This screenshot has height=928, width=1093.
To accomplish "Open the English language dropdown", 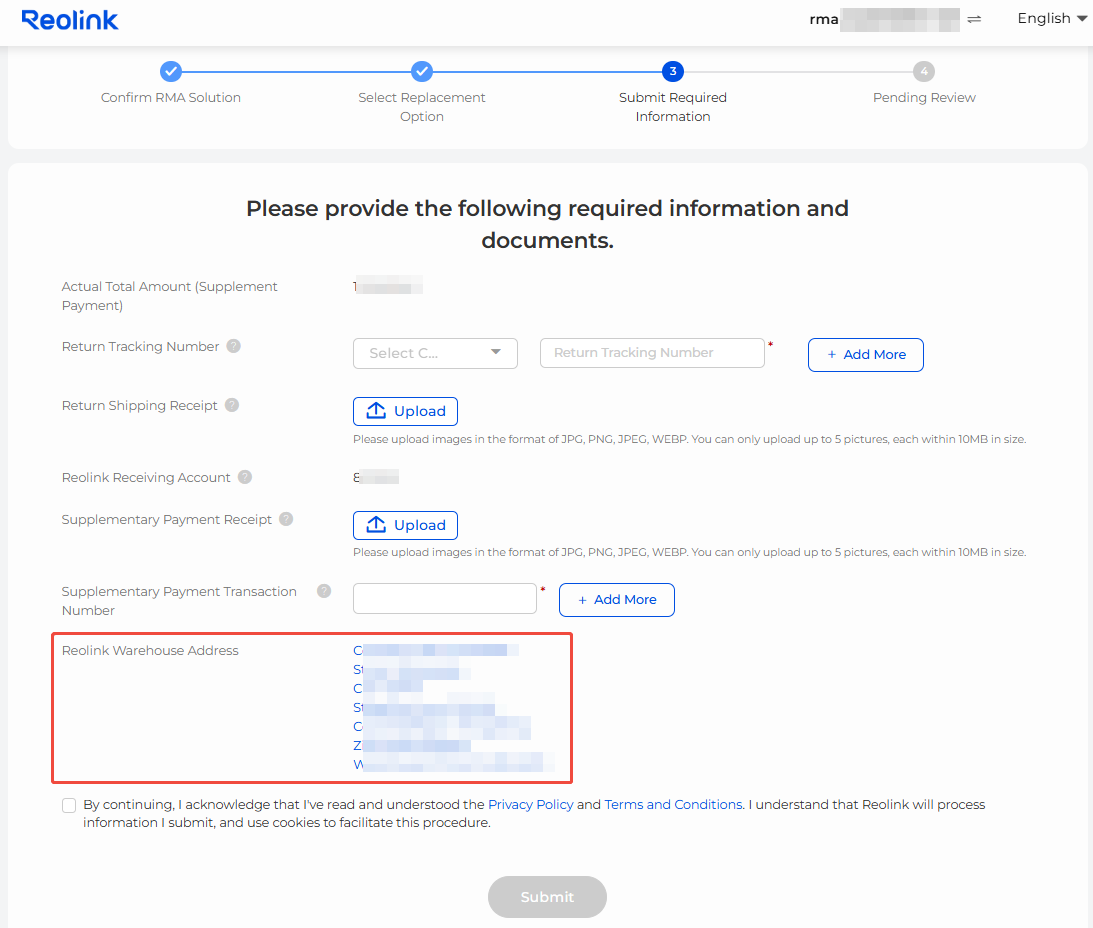I will tap(1051, 19).
